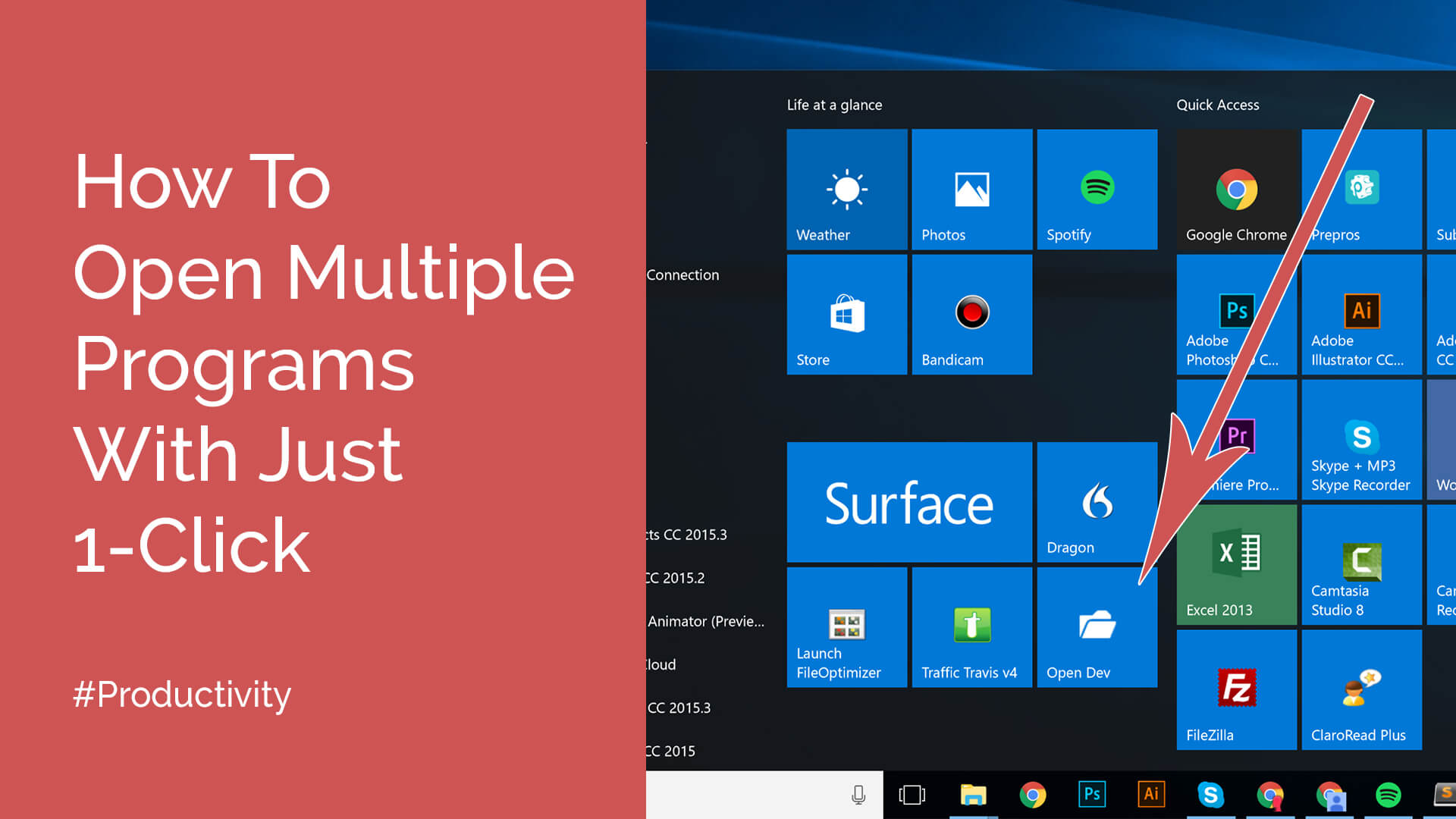
Task: Open the Photos app tile
Action: pyautogui.click(x=971, y=188)
